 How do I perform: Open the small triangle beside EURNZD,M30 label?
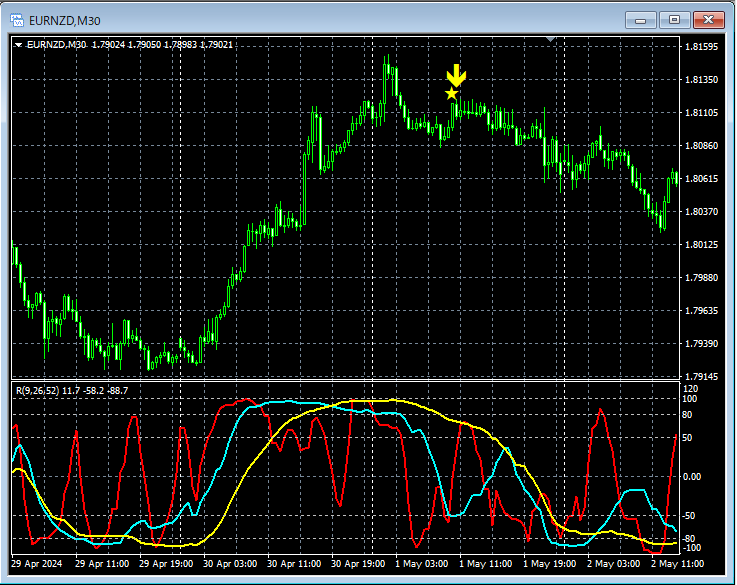click(19, 44)
